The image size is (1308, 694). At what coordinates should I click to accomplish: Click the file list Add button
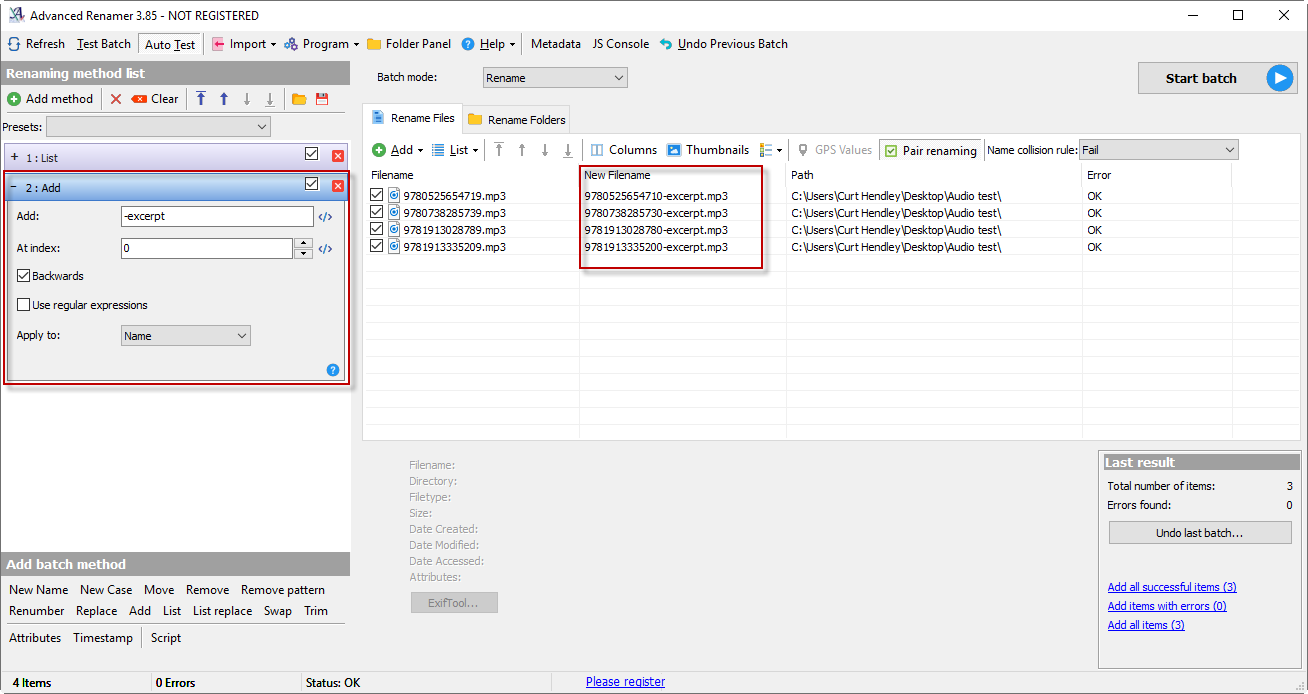click(x=397, y=150)
